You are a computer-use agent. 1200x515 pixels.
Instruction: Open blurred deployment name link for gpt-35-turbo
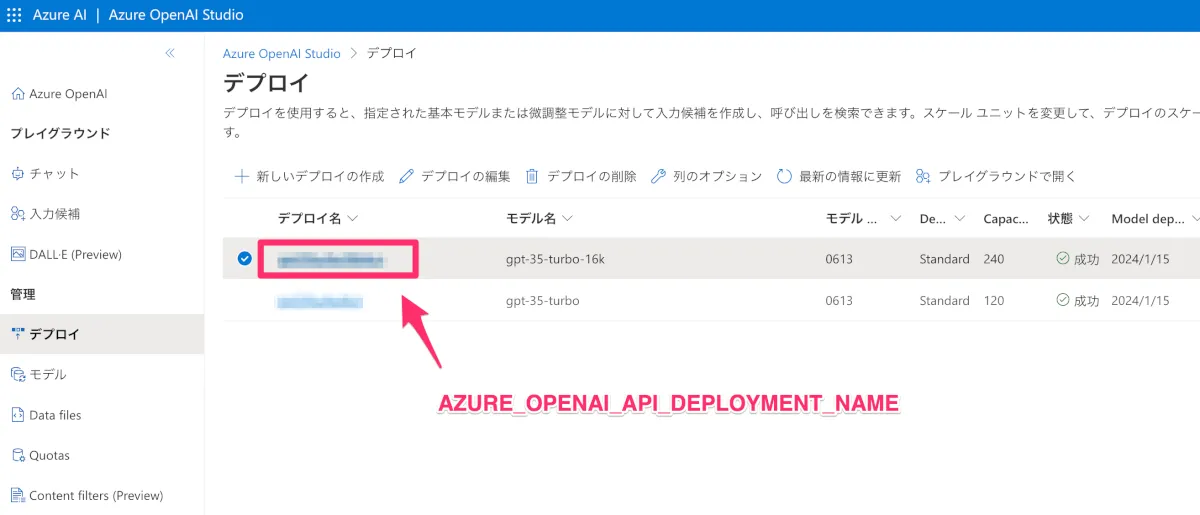320,300
